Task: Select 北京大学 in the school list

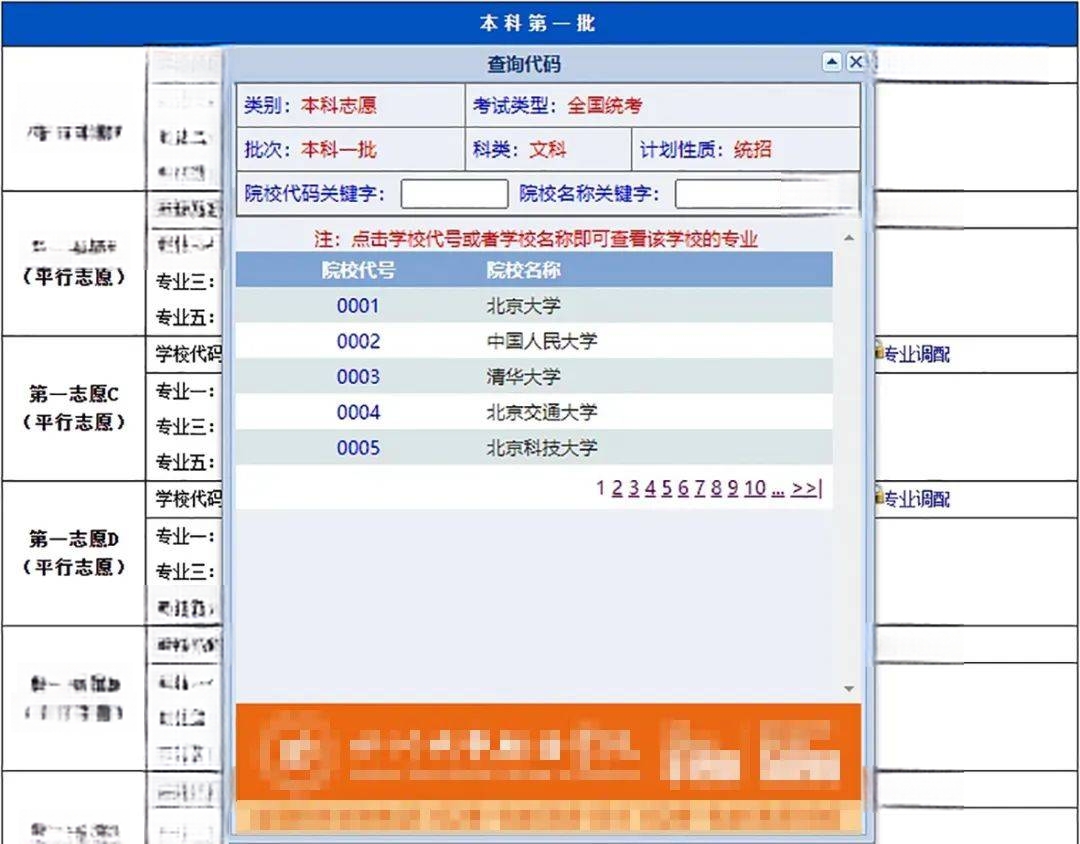Action: (523, 305)
